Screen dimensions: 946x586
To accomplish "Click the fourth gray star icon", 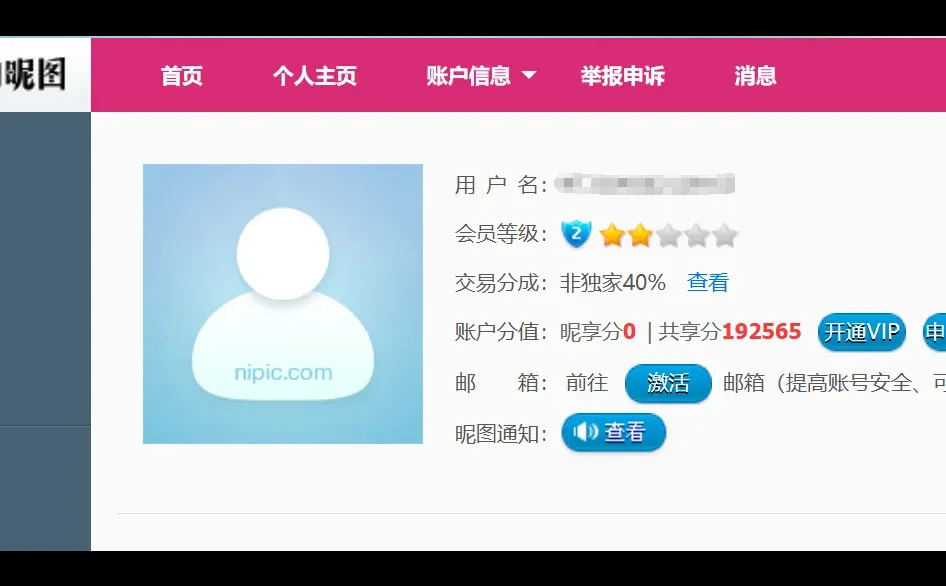I will (696, 233).
